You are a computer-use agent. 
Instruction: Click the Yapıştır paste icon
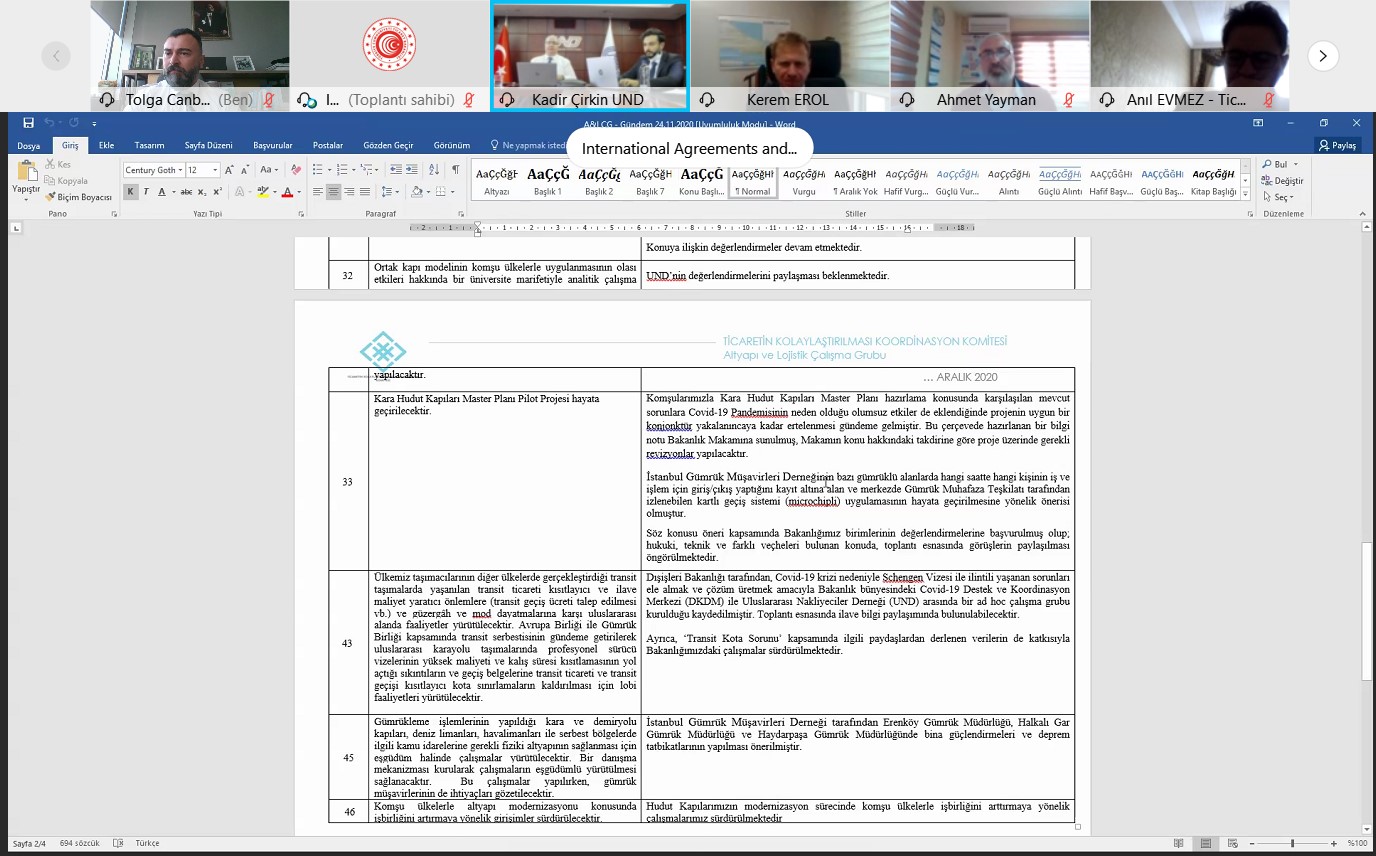25,172
